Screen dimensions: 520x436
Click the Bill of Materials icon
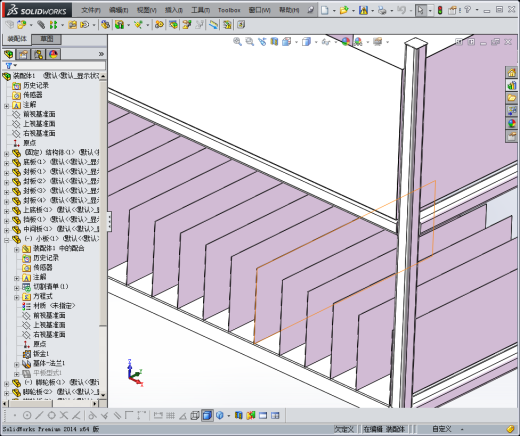(x=173, y=25)
